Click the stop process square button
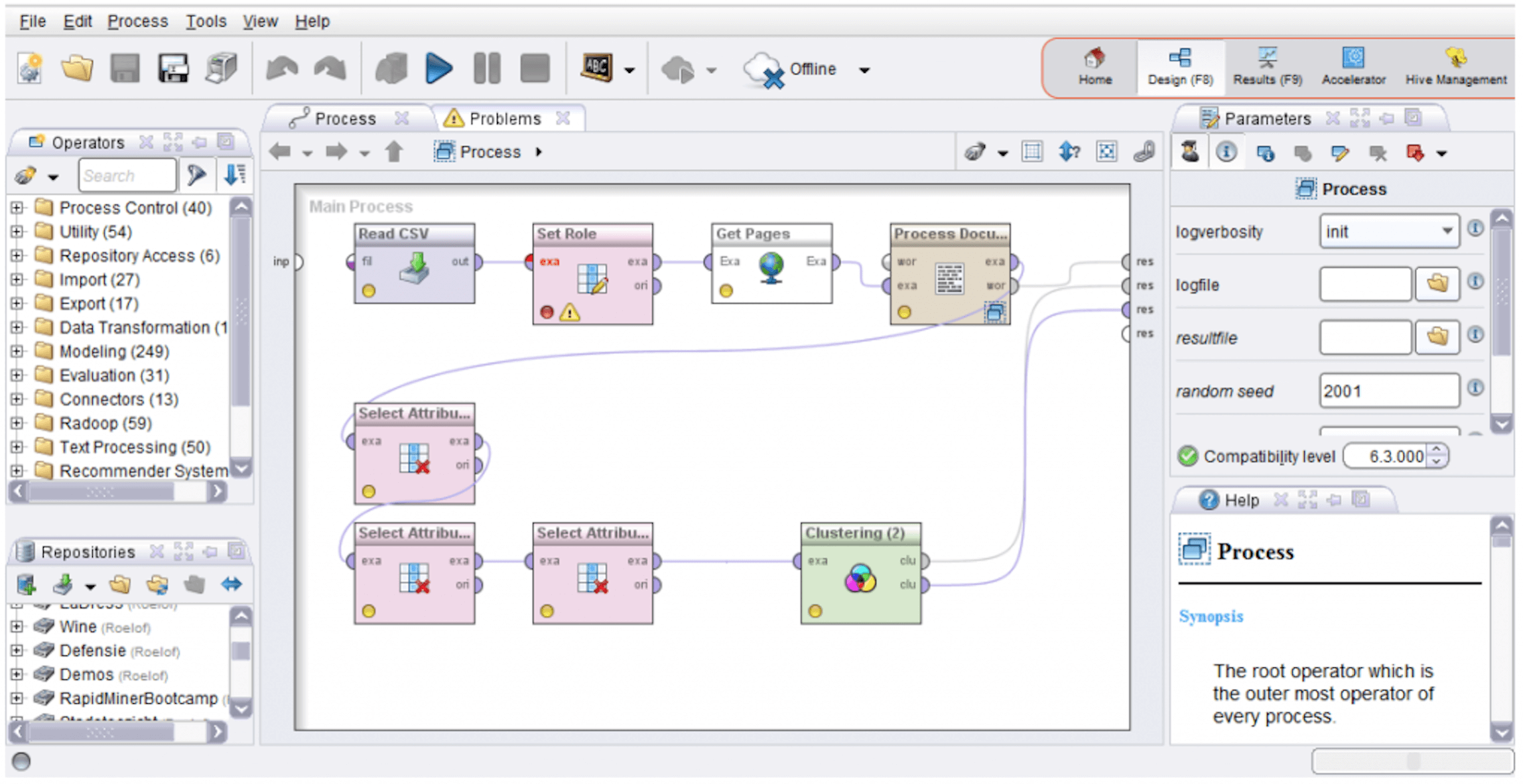Viewport: 1523px width, 784px height. coord(535,68)
